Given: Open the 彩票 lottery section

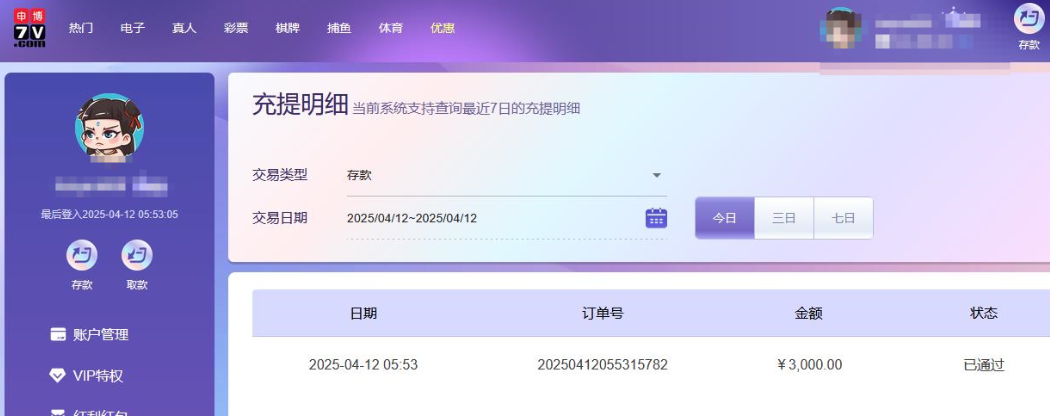Looking at the screenshot, I should (x=236, y=28).
